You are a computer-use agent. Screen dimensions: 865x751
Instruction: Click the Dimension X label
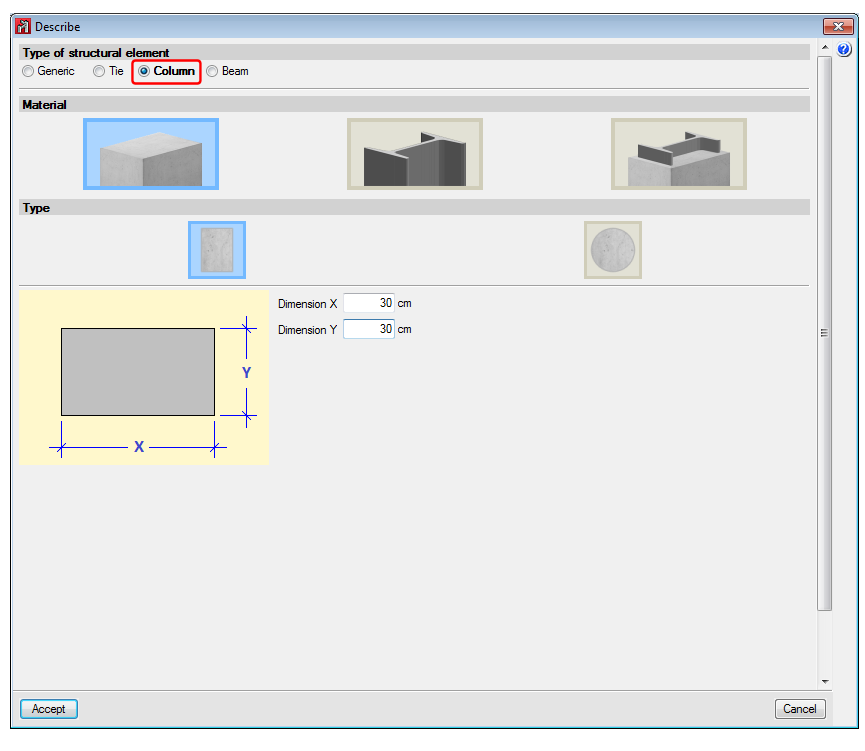(x=307, y=304)
